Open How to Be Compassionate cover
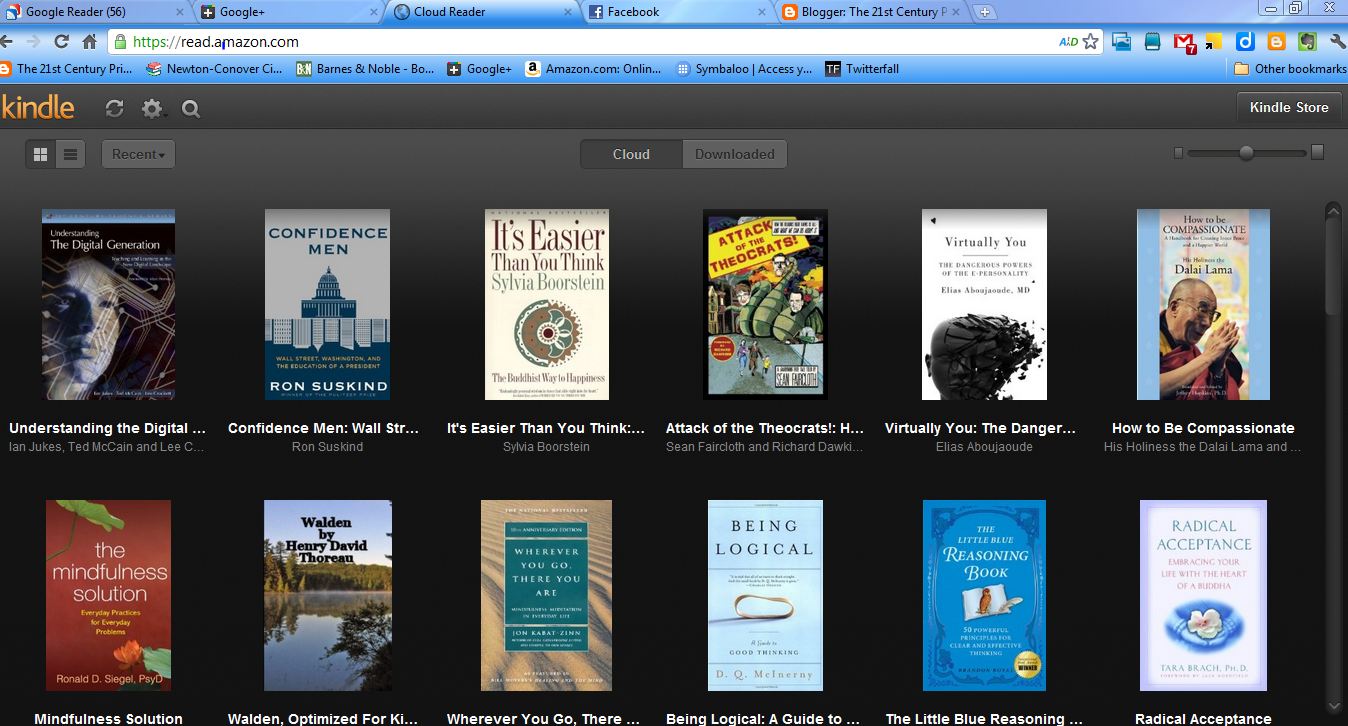The height and width of the screenshot is (726, 1348). click(x=1203, y=304)
